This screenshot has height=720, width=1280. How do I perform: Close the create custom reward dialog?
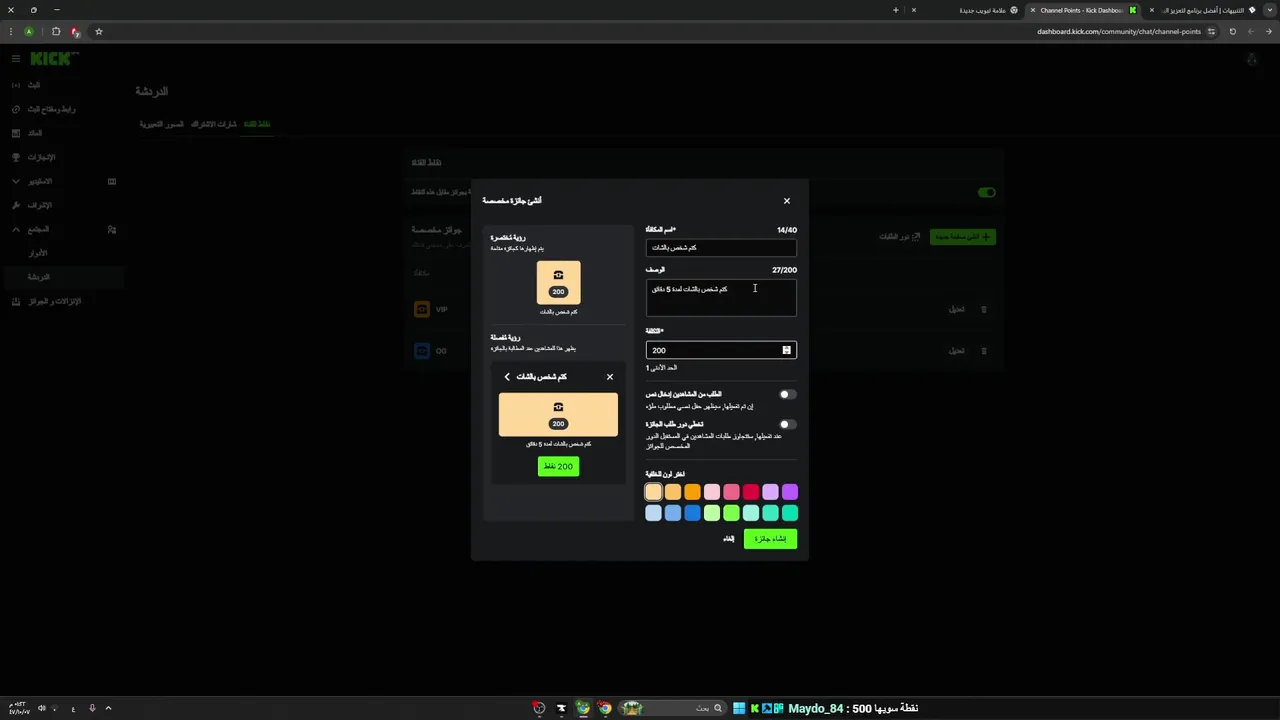786,201
